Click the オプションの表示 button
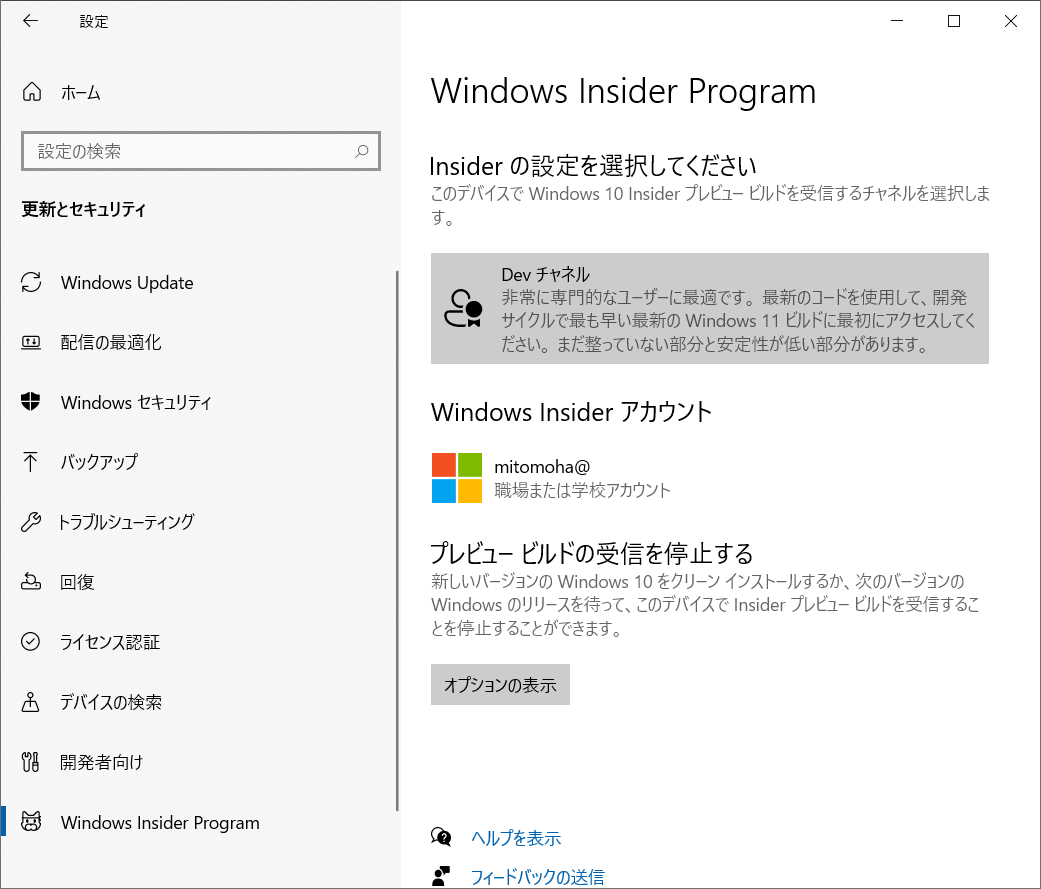This screenshot has height=889, width=1041. pyautogui.click(x=500, y=685)
